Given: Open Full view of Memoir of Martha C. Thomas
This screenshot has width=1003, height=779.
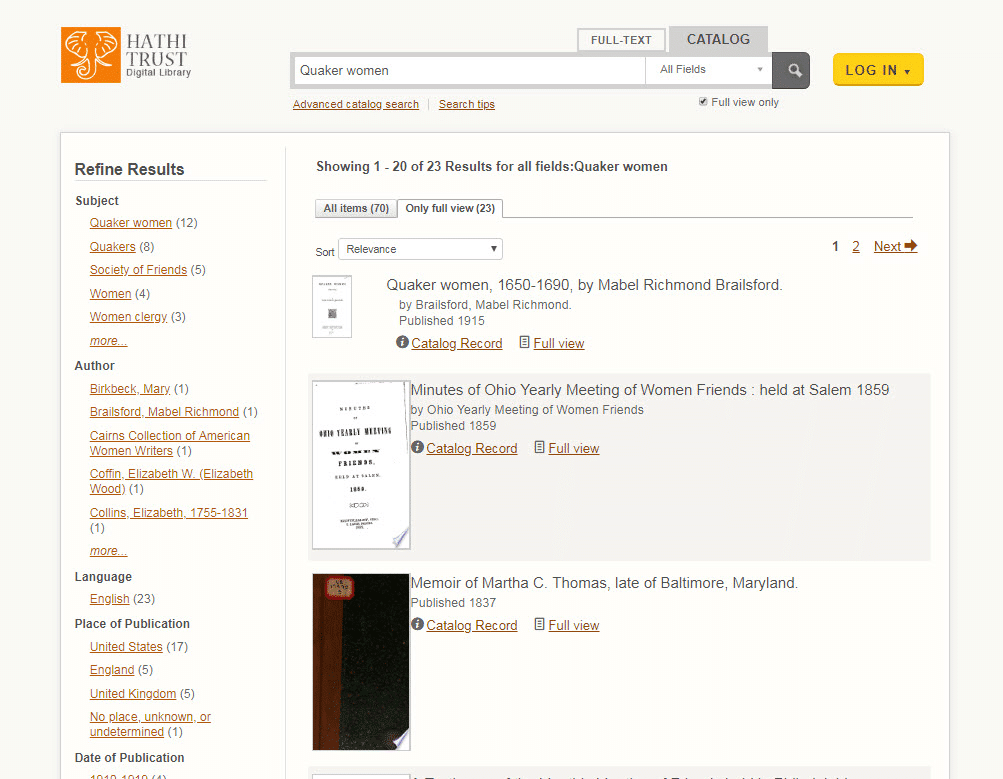Looking at the screenshot, I should click(574, 626).
